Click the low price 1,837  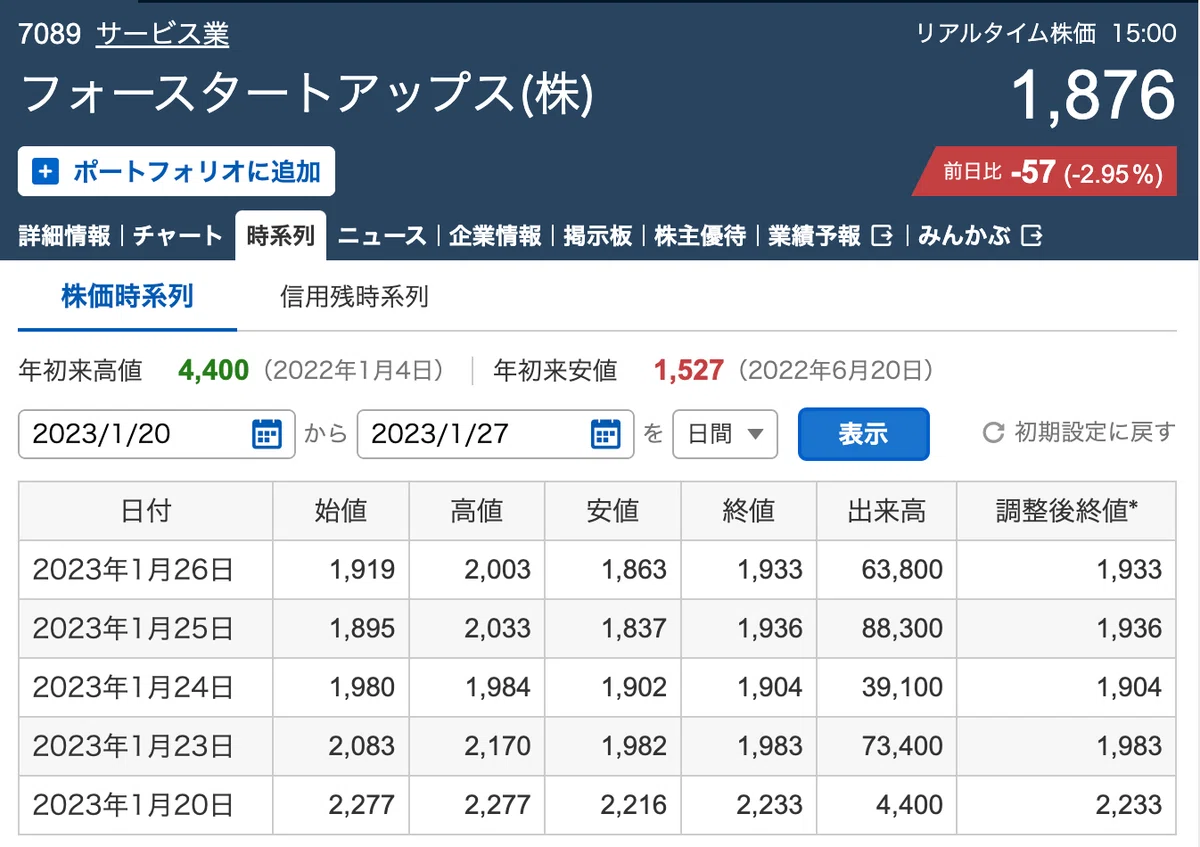633,629
